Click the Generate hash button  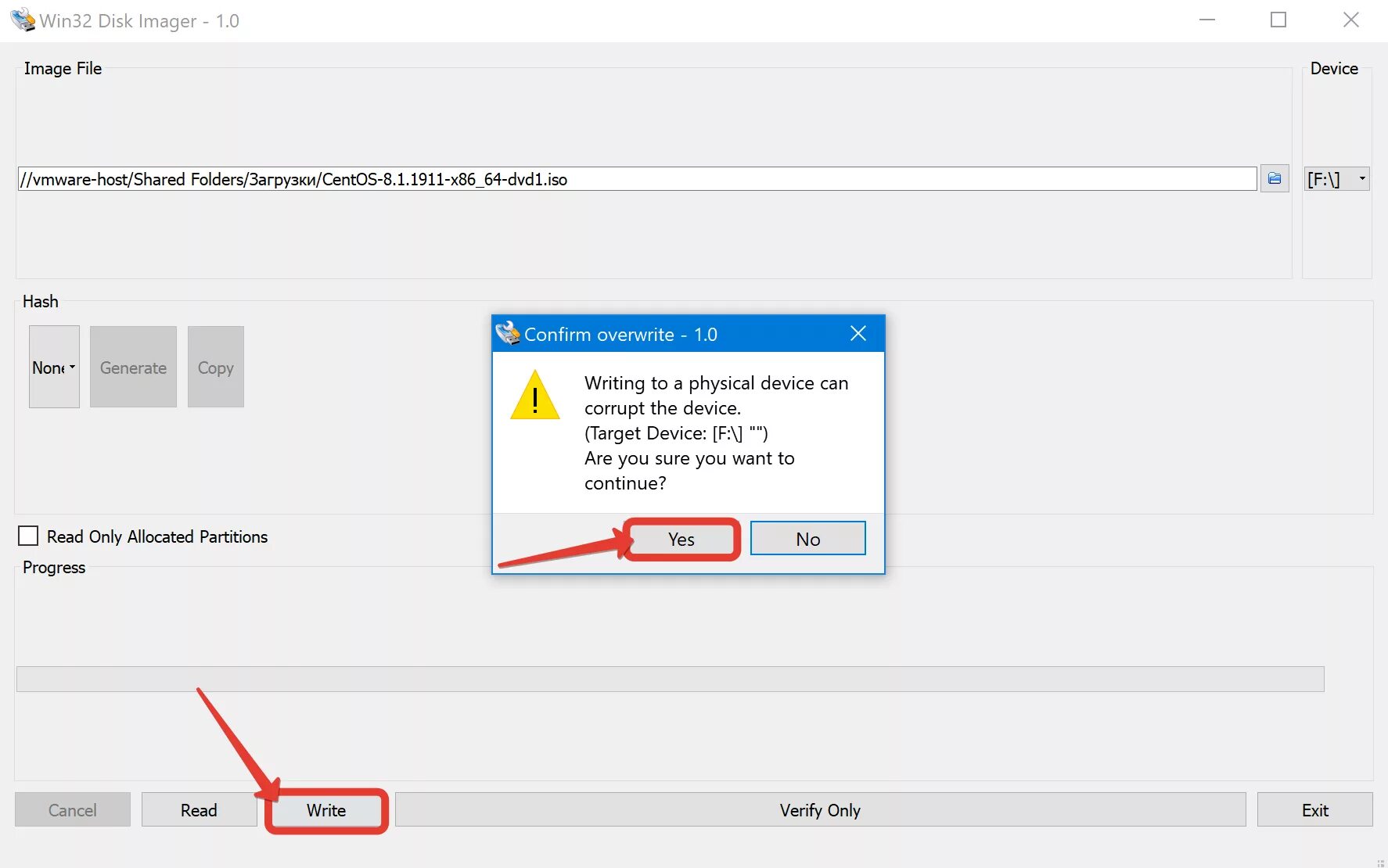click(x=133, y=367)
